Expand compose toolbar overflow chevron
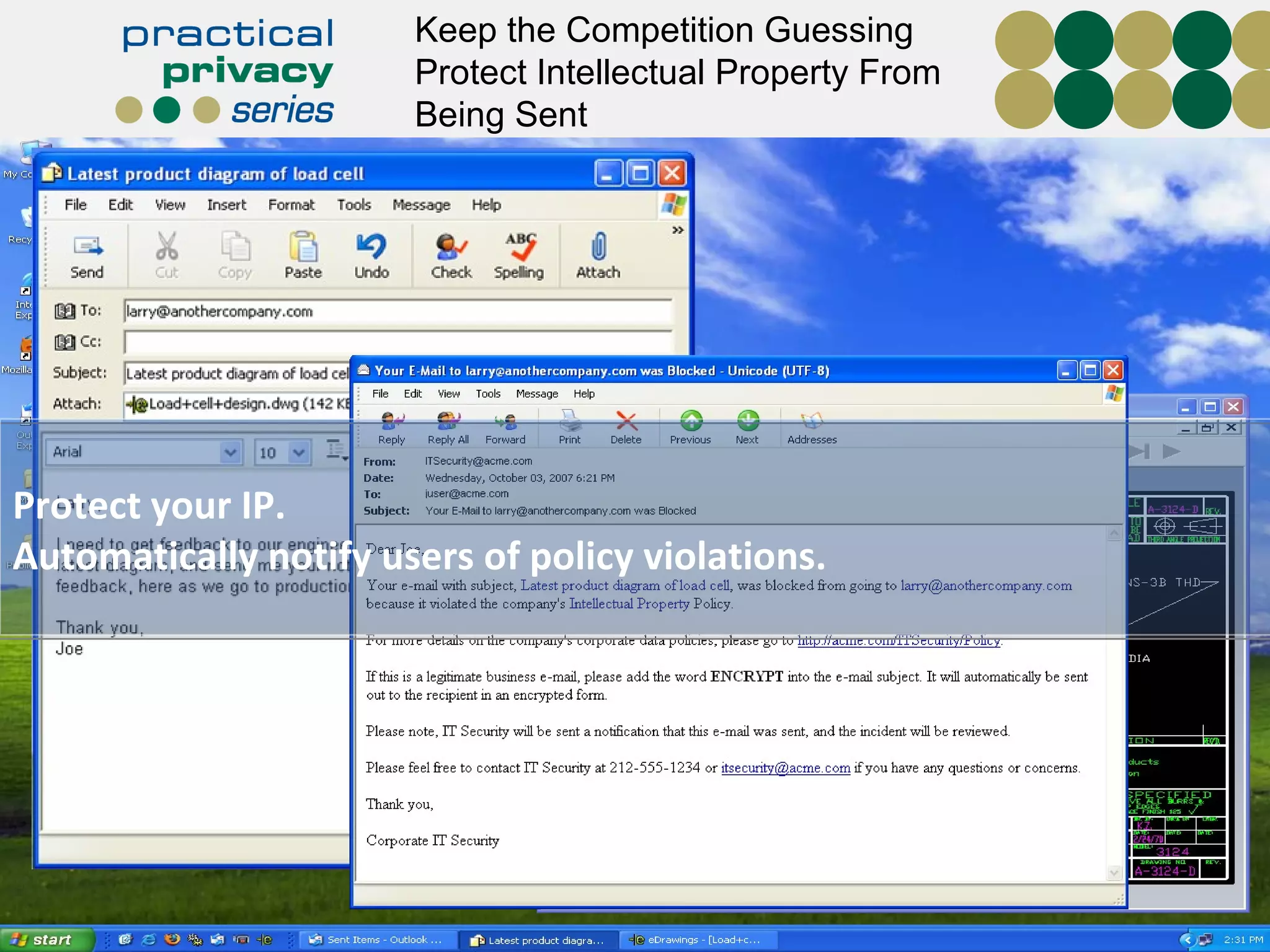This screenshot has width=1270, height=952. [x=677, y=230]
